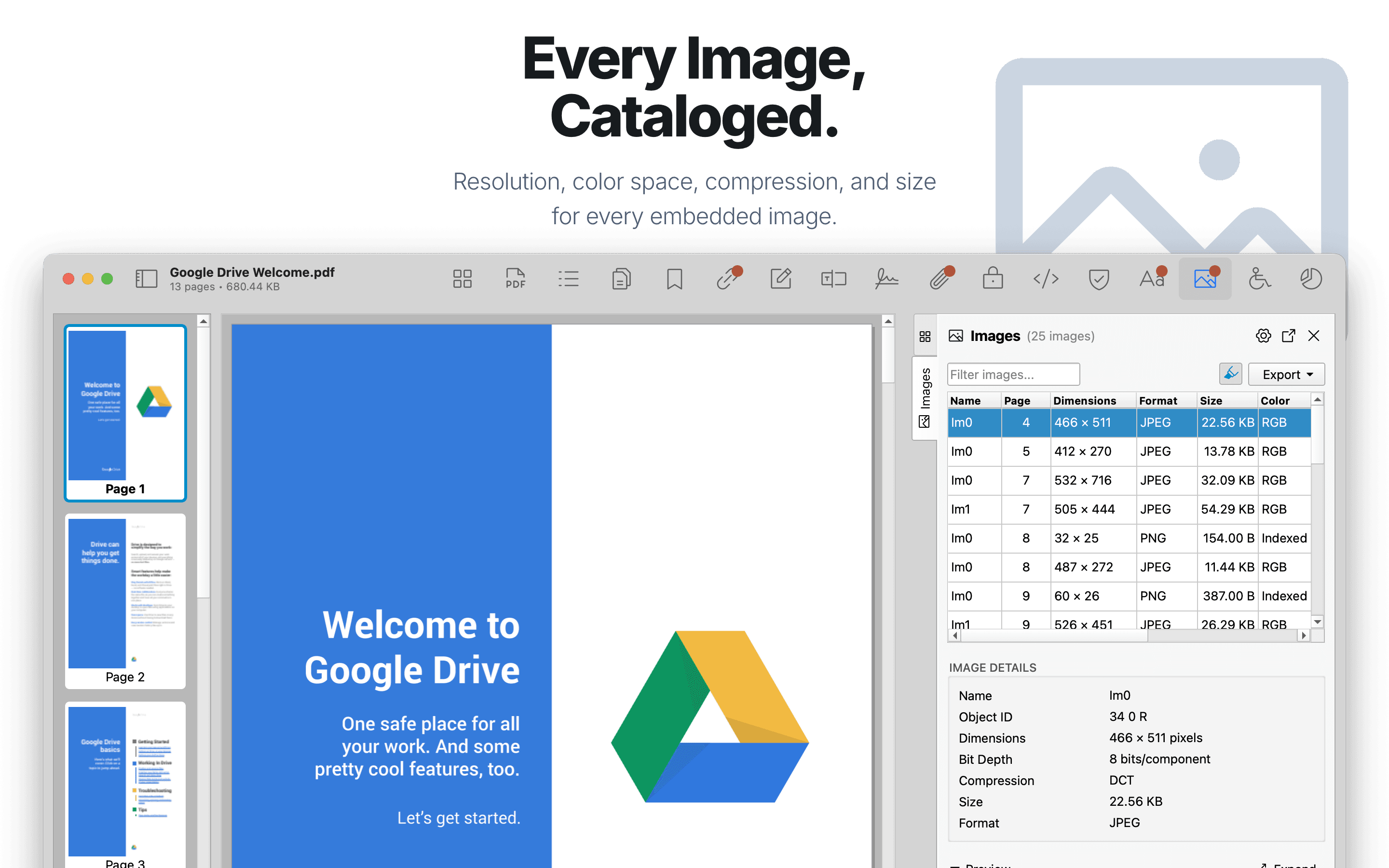Screen dimensions: 1389x868
Task: Open the code structure icon
Action: coord(1046,279)
